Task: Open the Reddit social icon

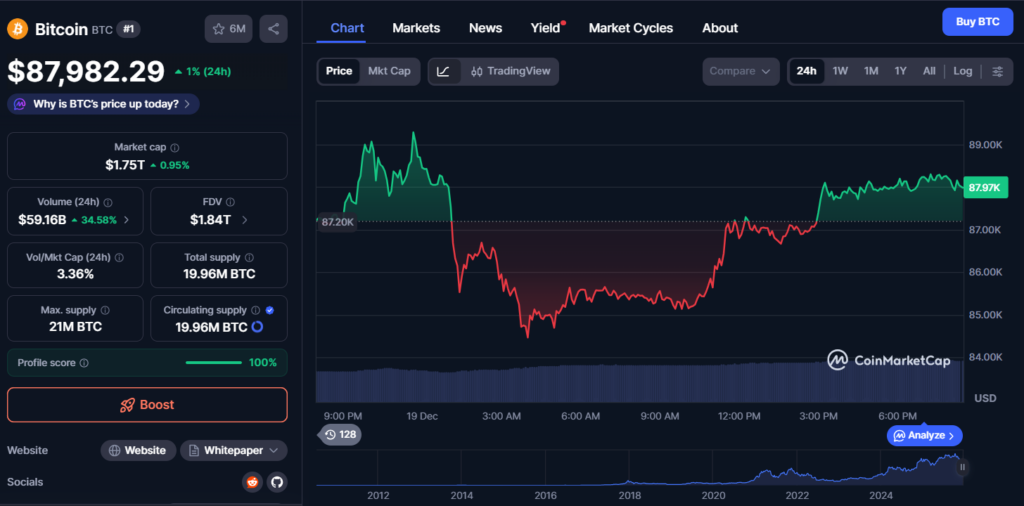Action: [252, 482]
